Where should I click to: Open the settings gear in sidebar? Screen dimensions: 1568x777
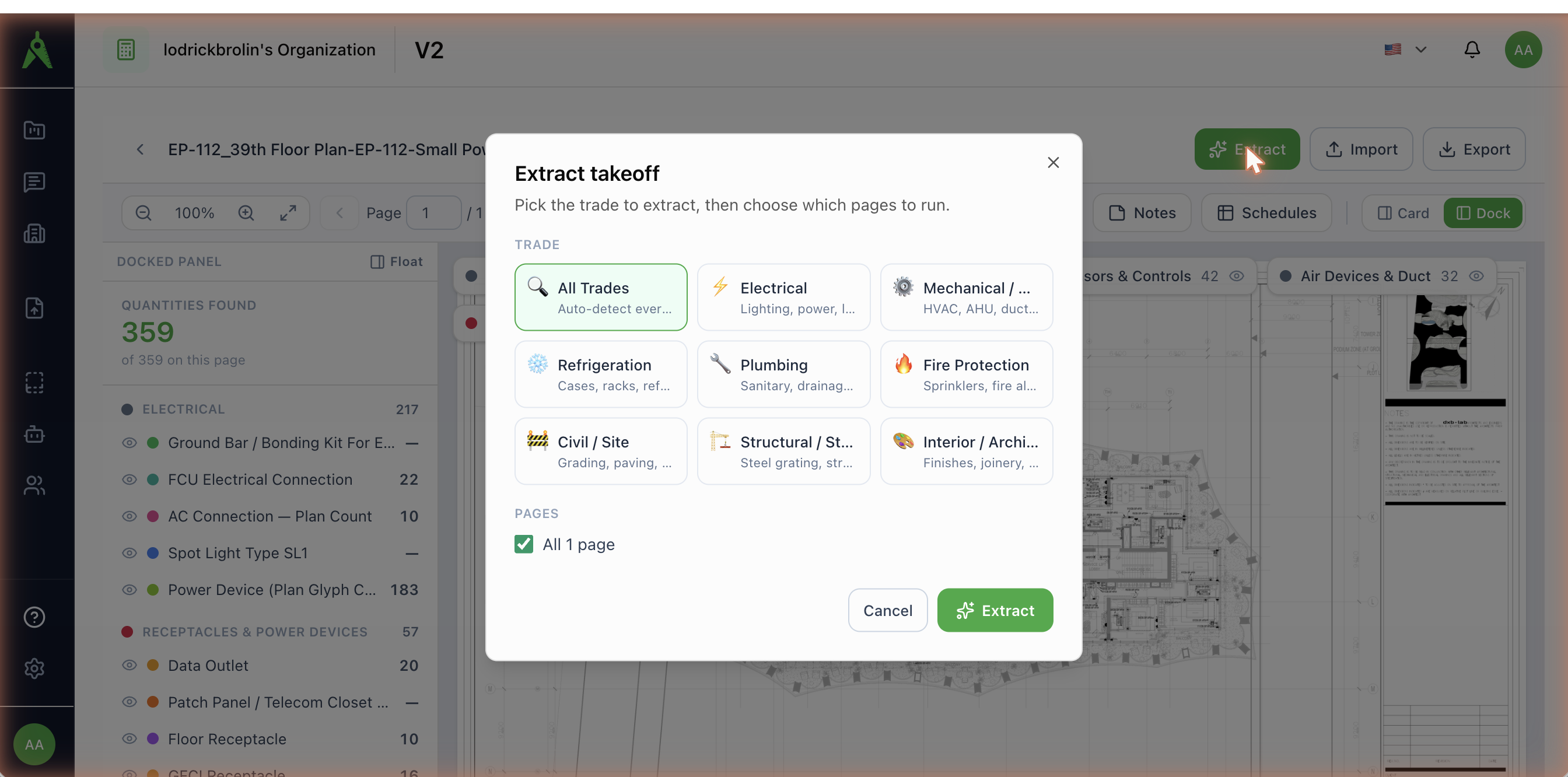click(34, 668)
